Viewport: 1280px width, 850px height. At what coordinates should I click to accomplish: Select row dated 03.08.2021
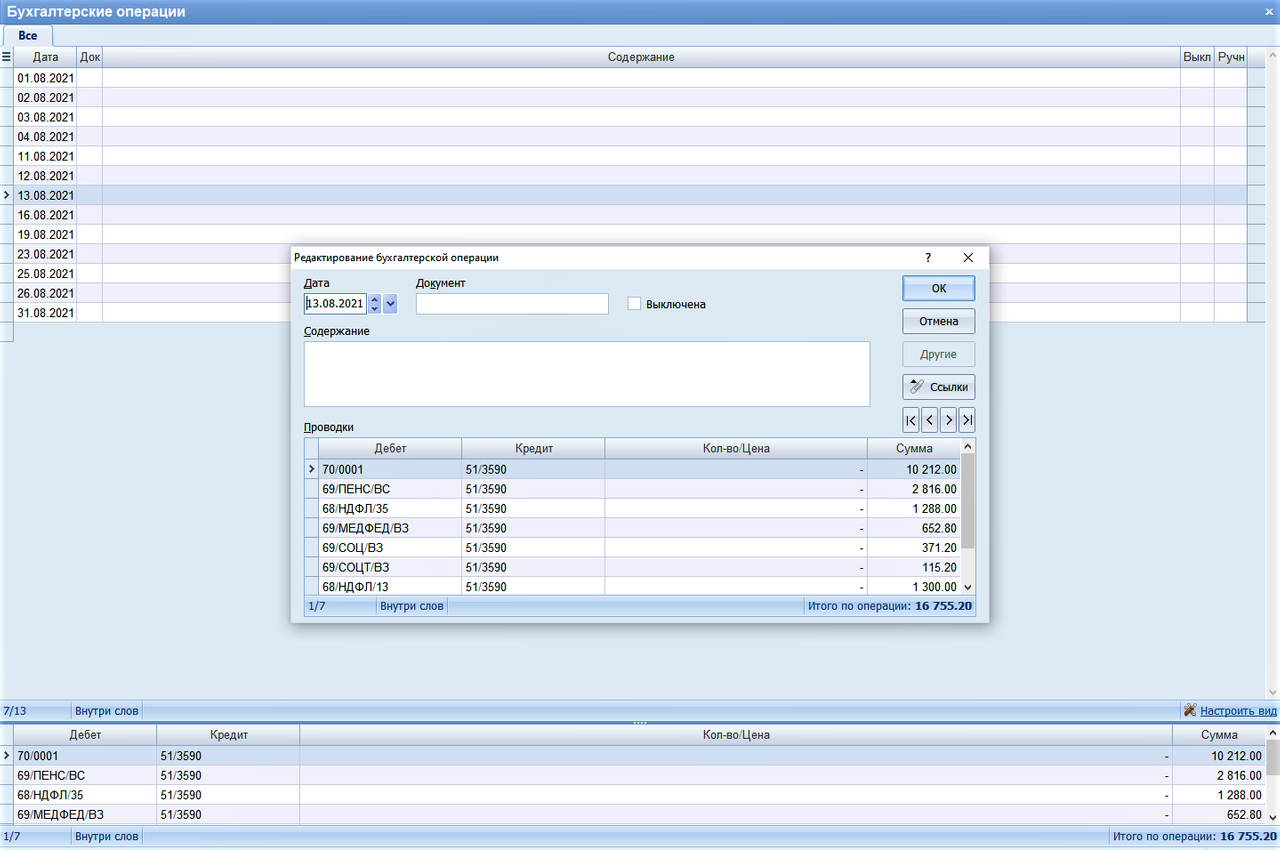[631, 117]
